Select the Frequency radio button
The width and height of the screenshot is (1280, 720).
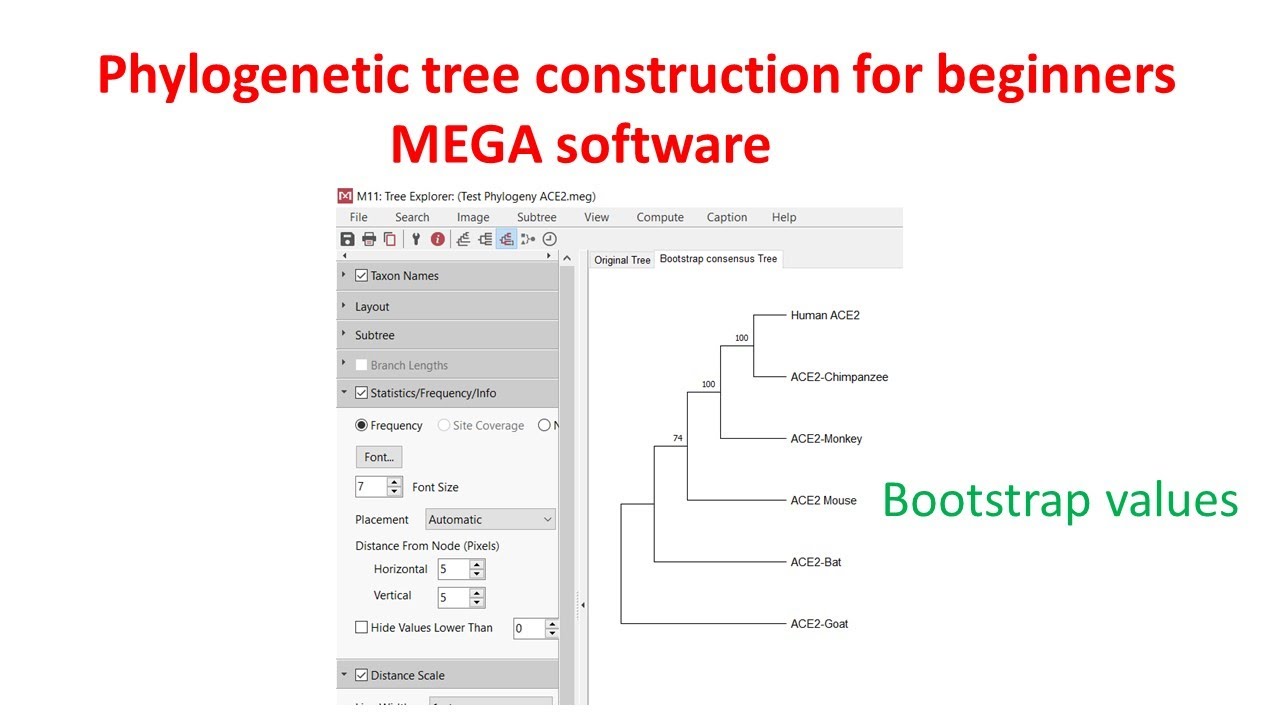[x=362, y=425]
